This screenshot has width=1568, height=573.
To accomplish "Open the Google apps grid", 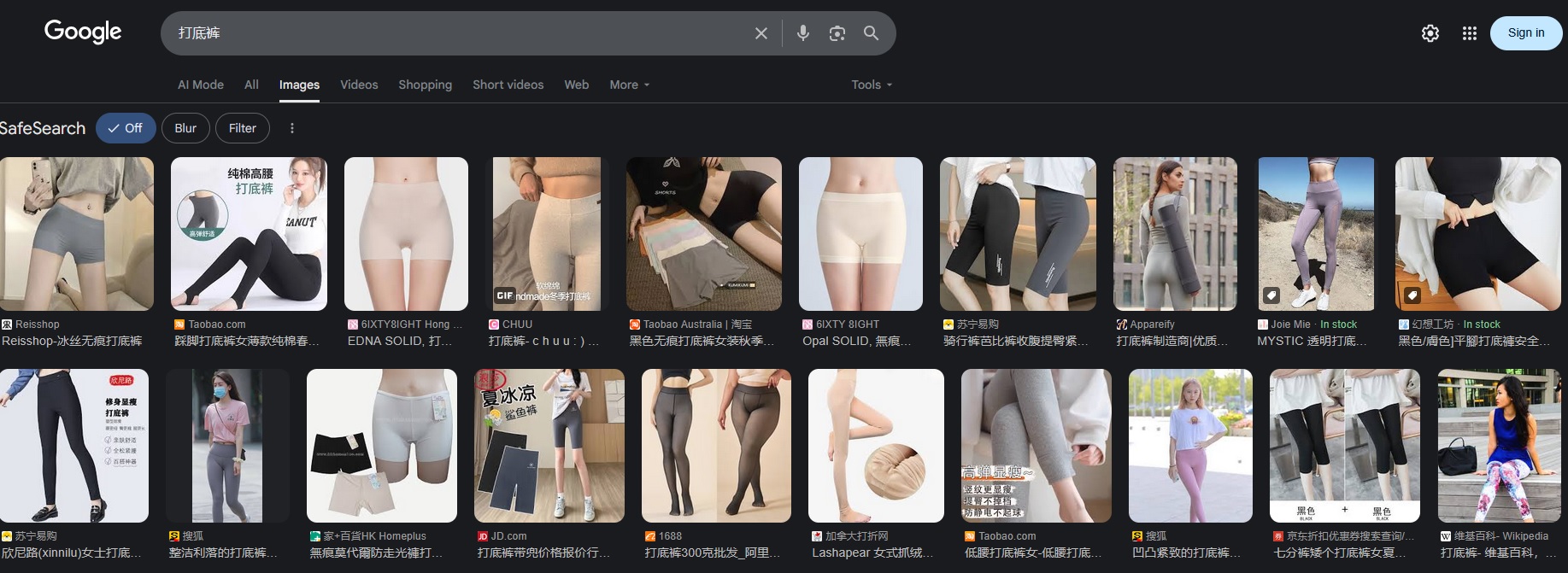I will pyautogui.click(x=1470, y=33).
